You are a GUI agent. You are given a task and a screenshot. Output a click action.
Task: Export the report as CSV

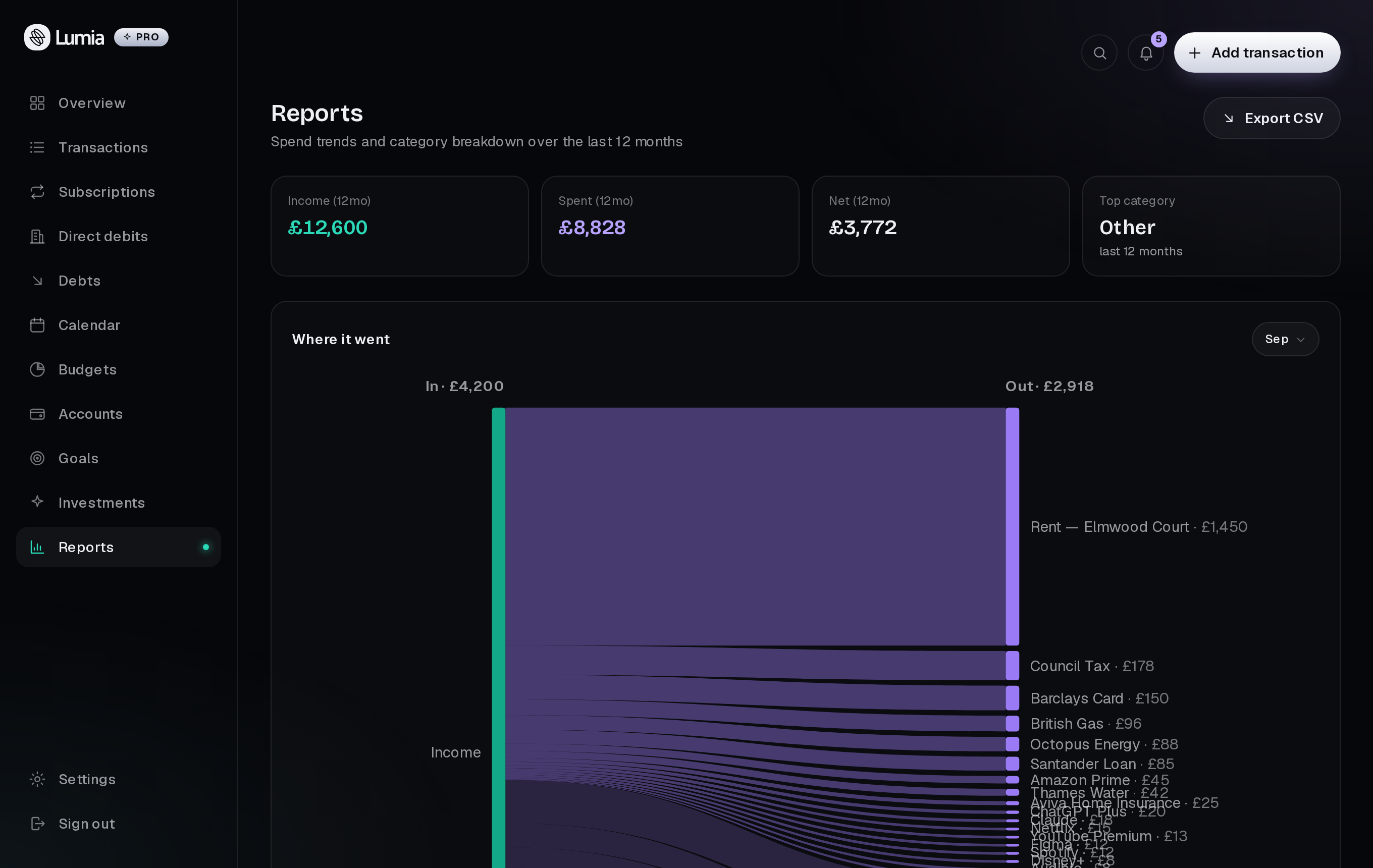(x=1272, y=118)
